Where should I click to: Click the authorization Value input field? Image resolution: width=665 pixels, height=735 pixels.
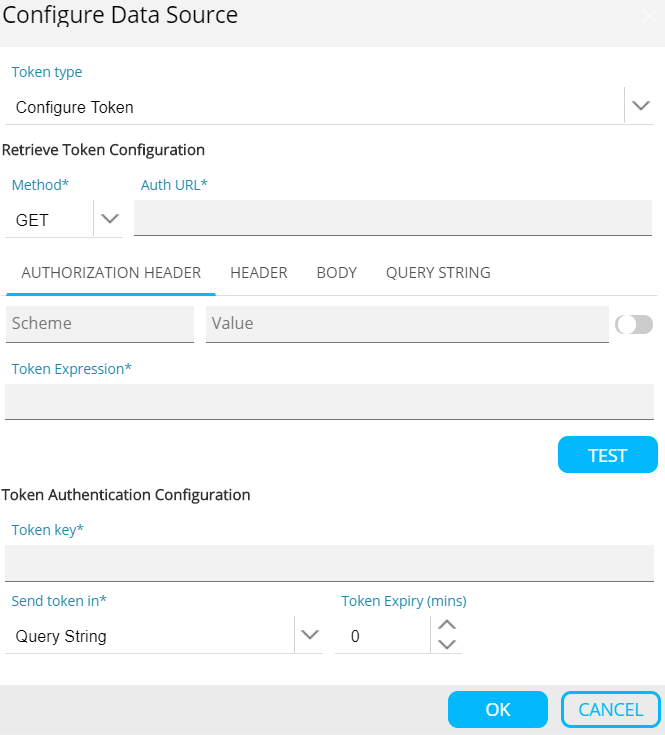[x=406, y=324]
